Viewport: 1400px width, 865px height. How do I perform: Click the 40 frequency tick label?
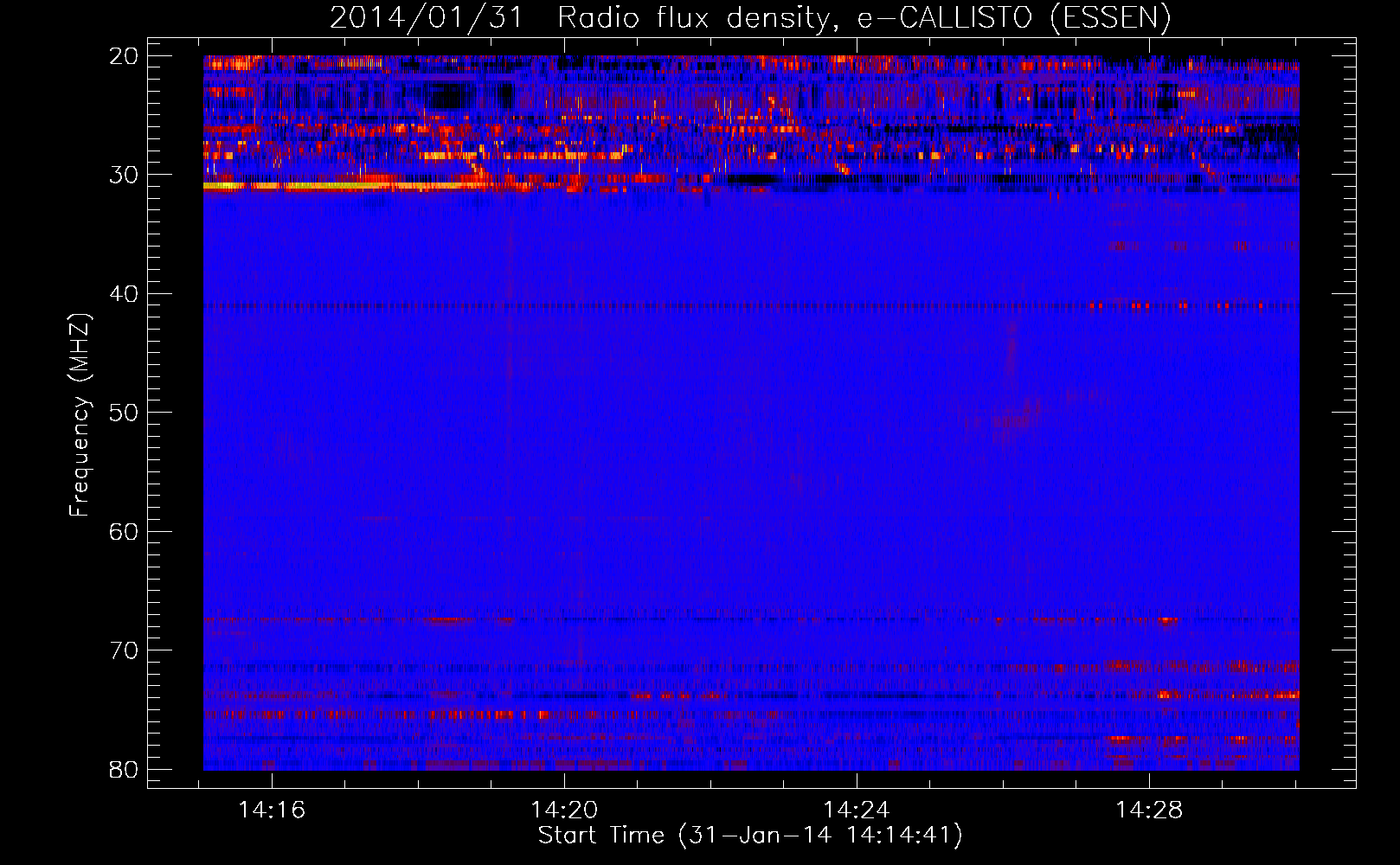pyautogui.click(x=124, y=294)
